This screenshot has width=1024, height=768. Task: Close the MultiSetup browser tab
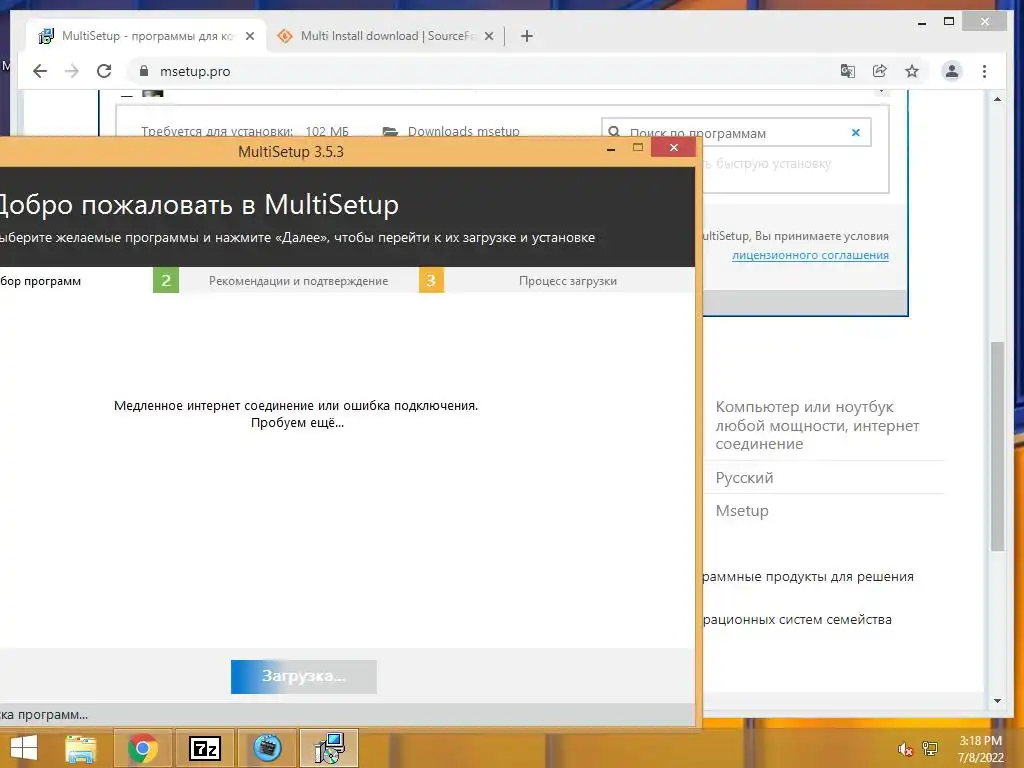coord(249,36)
